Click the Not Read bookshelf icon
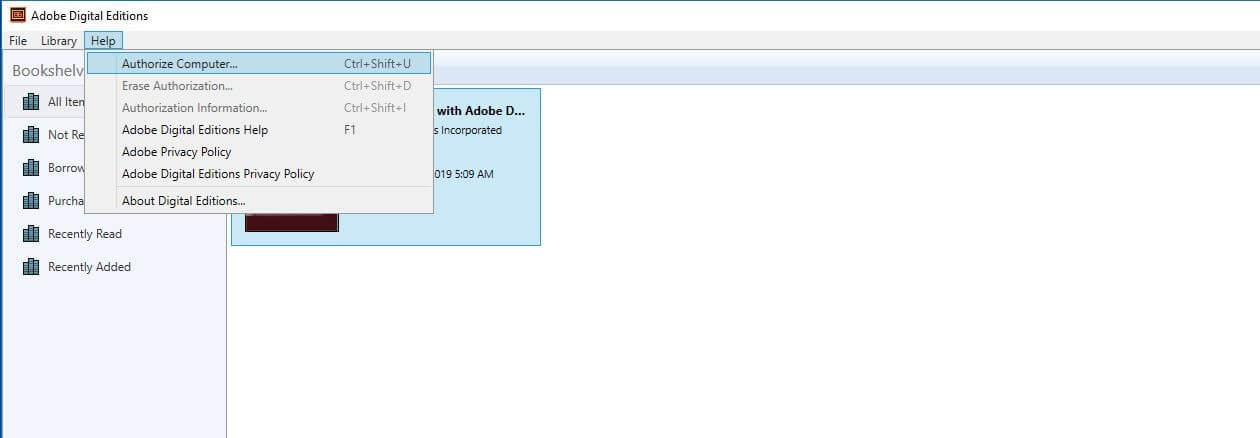The height and width of the screenshot is (438, 1260). 31,135
